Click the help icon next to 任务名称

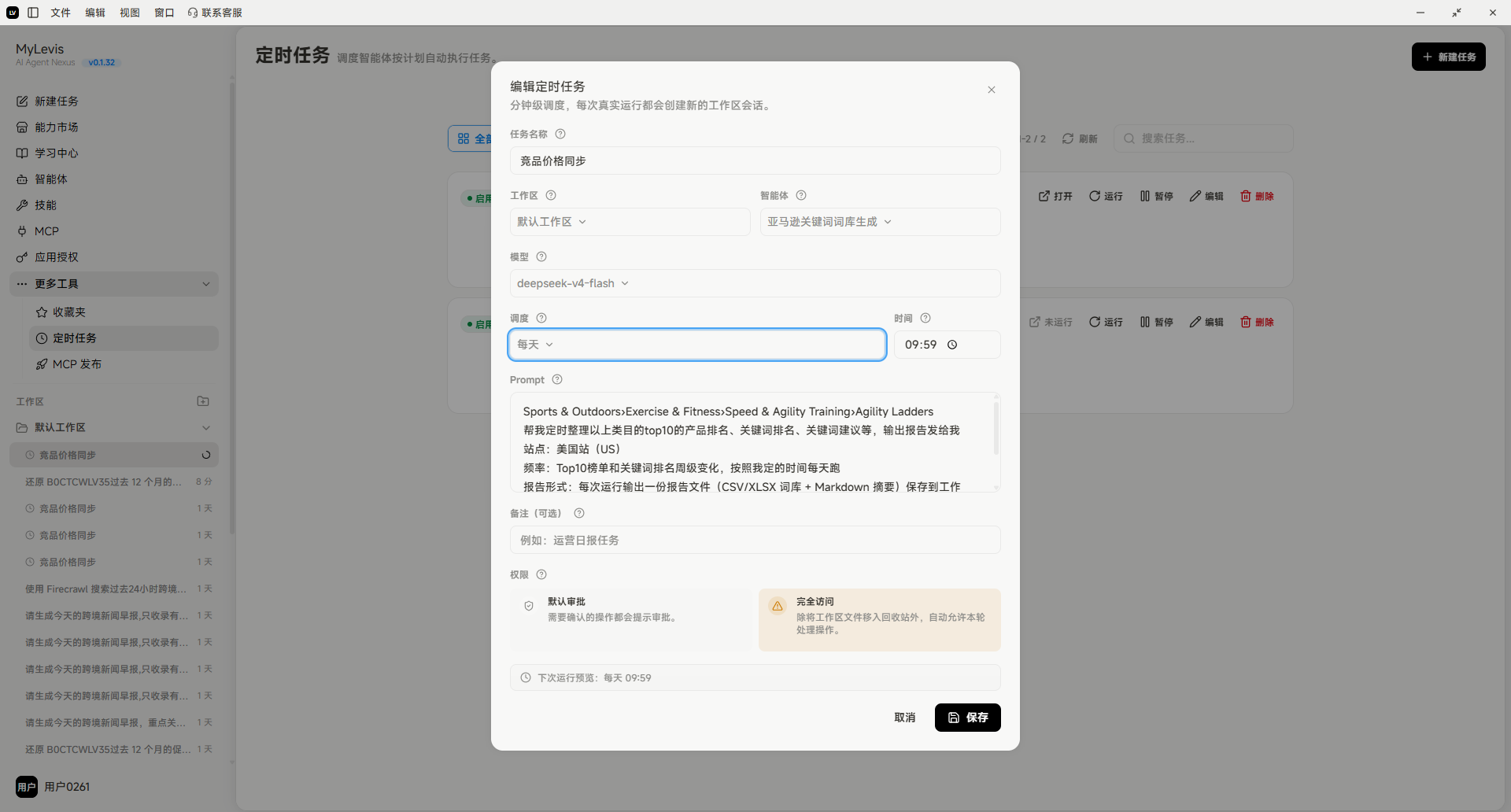click(x=560, y=134)
